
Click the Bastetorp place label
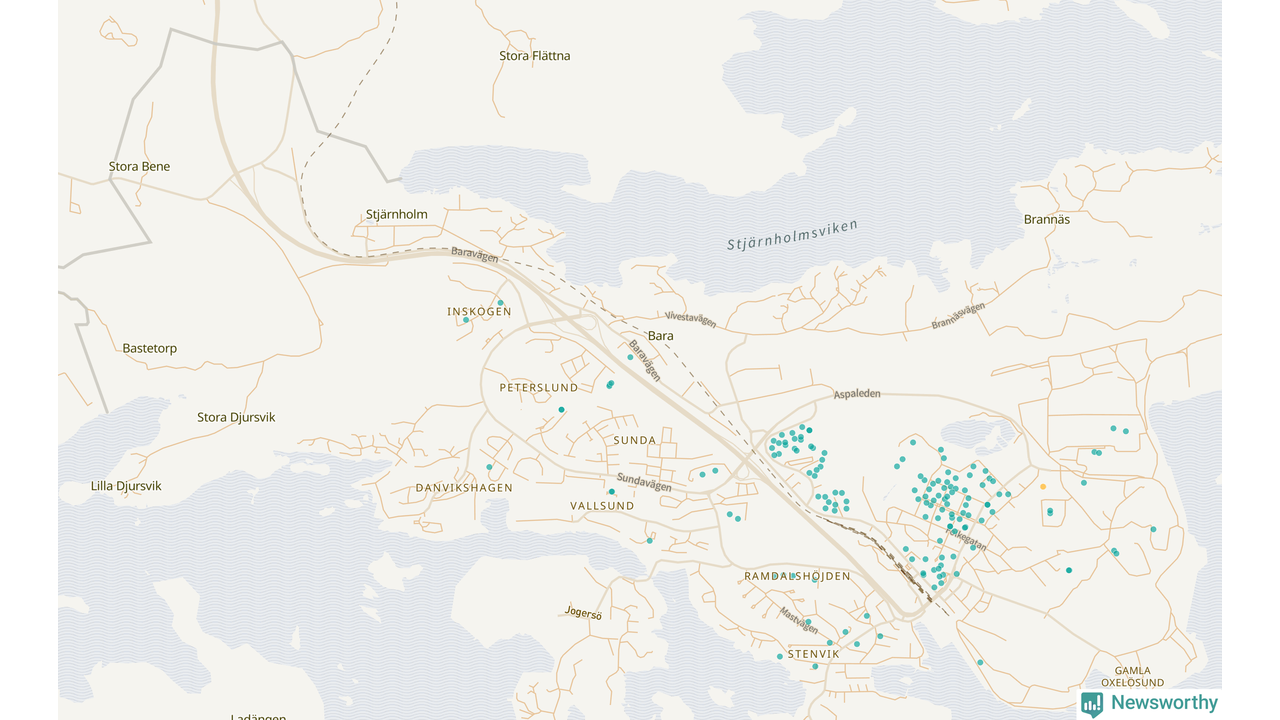pos(150,348)
